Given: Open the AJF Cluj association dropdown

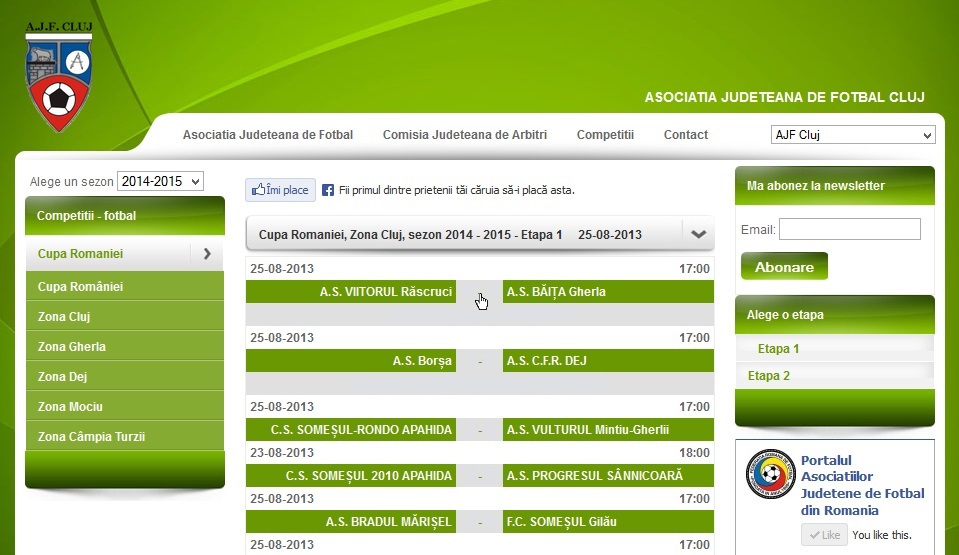Looking at the screenshot, I should (852, 135).
